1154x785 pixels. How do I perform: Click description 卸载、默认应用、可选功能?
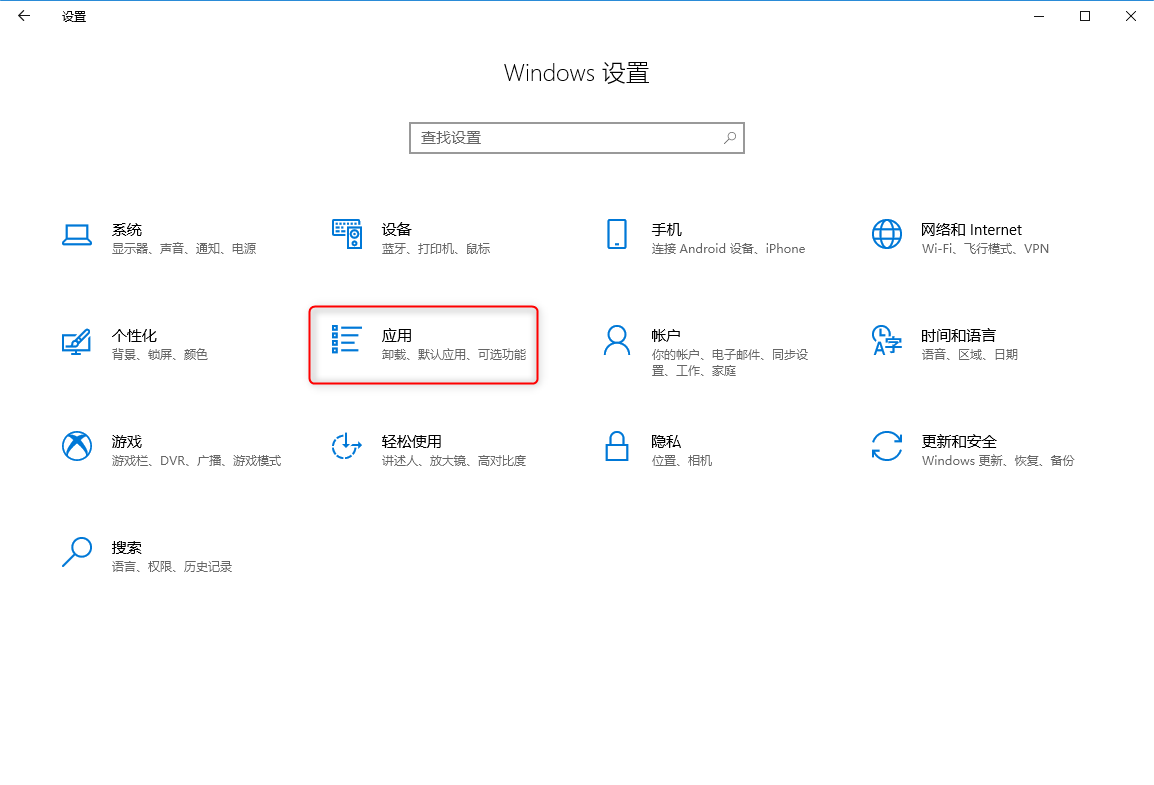454,355
